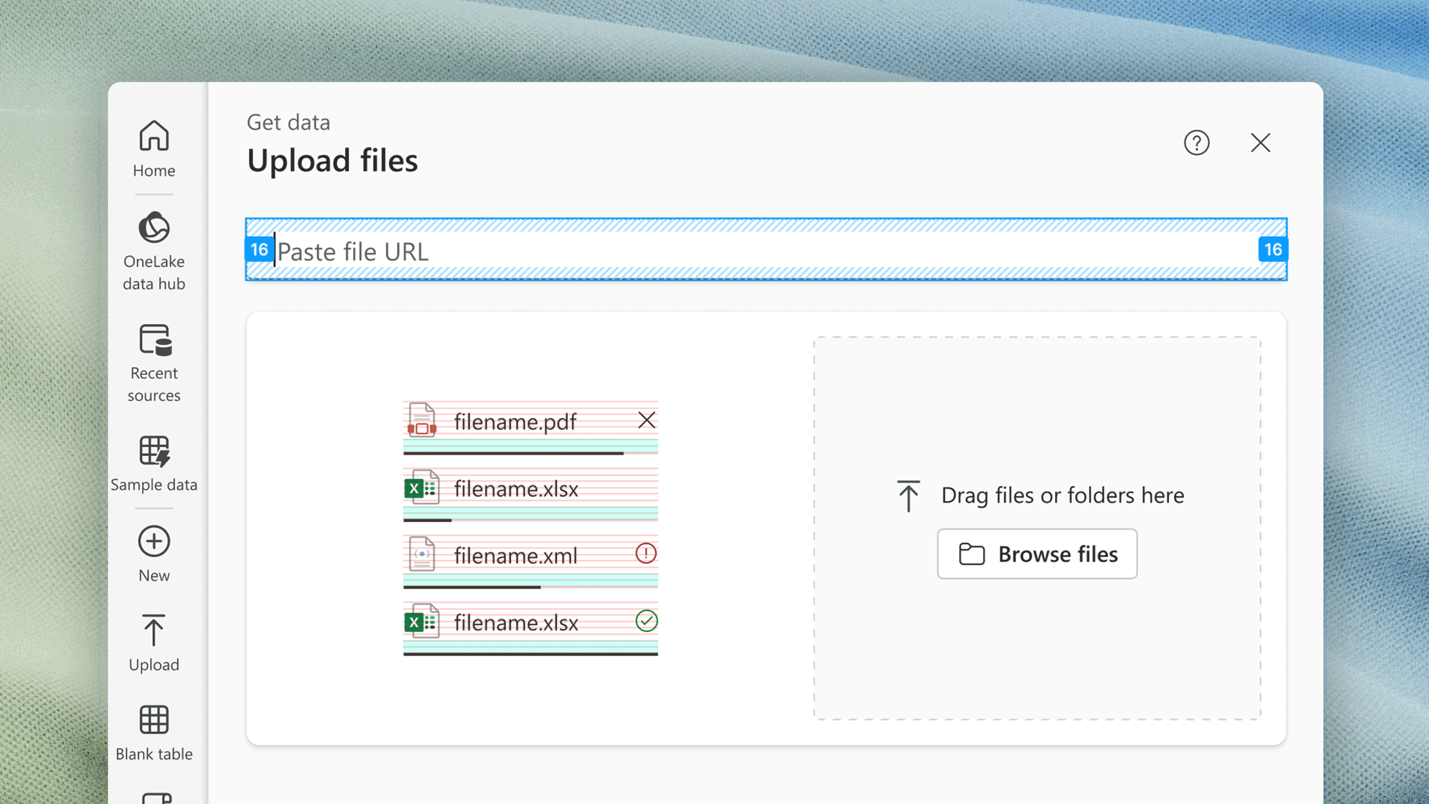Image resolution: width=1429 pixels, height=804 pixels.
Task: Click the upload arrow in the drop zone
Action: tap(908, 495)
